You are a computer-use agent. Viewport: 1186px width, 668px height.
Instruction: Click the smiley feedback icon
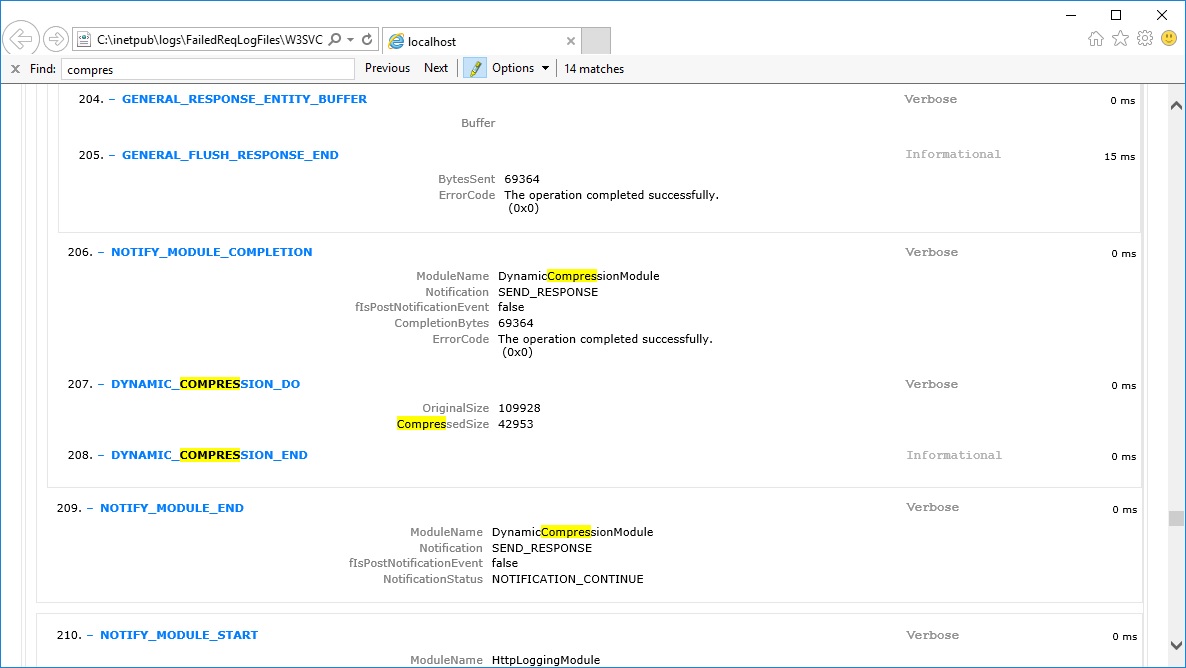(x=1169, y=38)
